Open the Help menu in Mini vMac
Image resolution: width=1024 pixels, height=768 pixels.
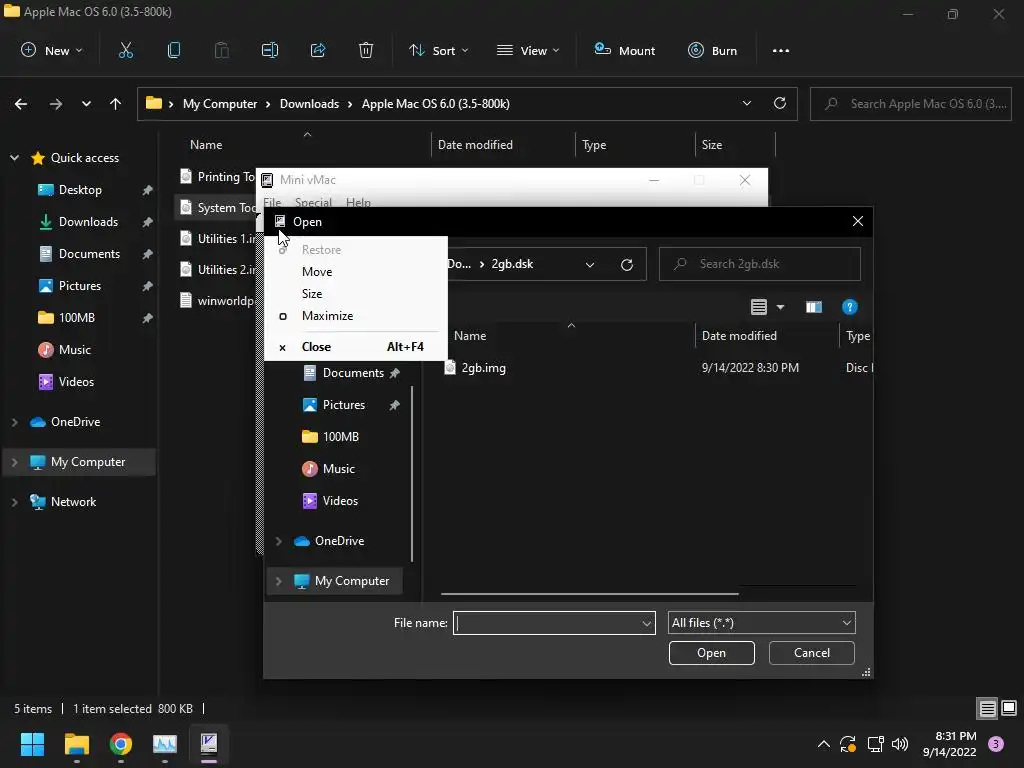pos(358,202)
